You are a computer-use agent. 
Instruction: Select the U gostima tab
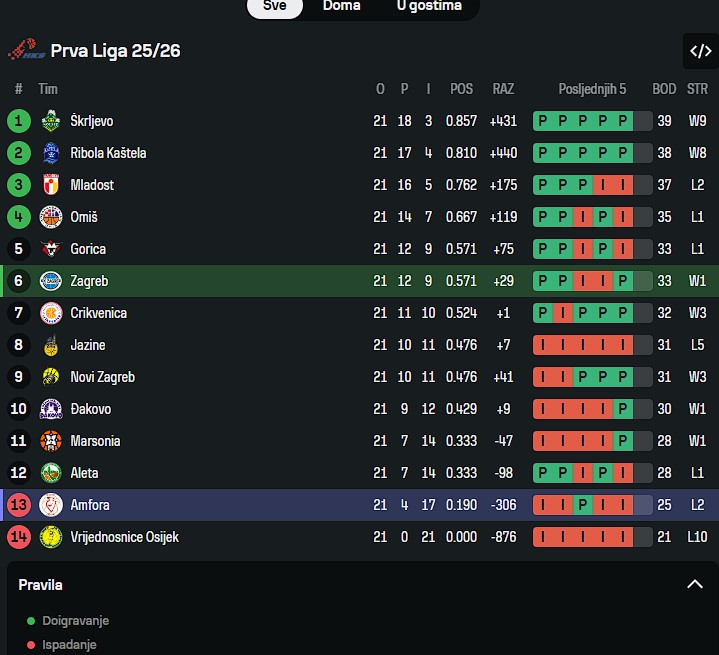(429, 6)
